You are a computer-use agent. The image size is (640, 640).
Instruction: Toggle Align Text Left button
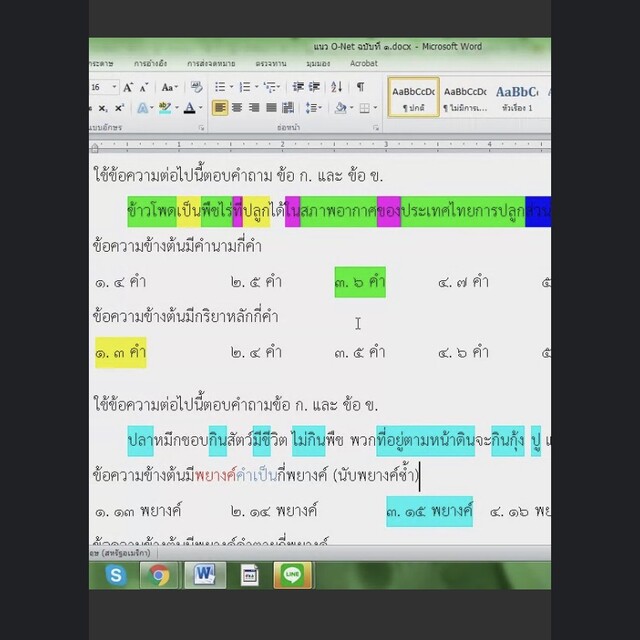220,108
